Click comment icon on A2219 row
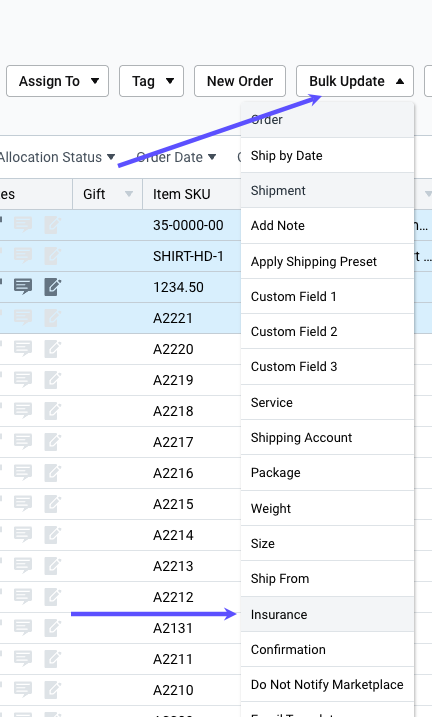The width and height of the screenshot is (432, 717). (23, 380)
